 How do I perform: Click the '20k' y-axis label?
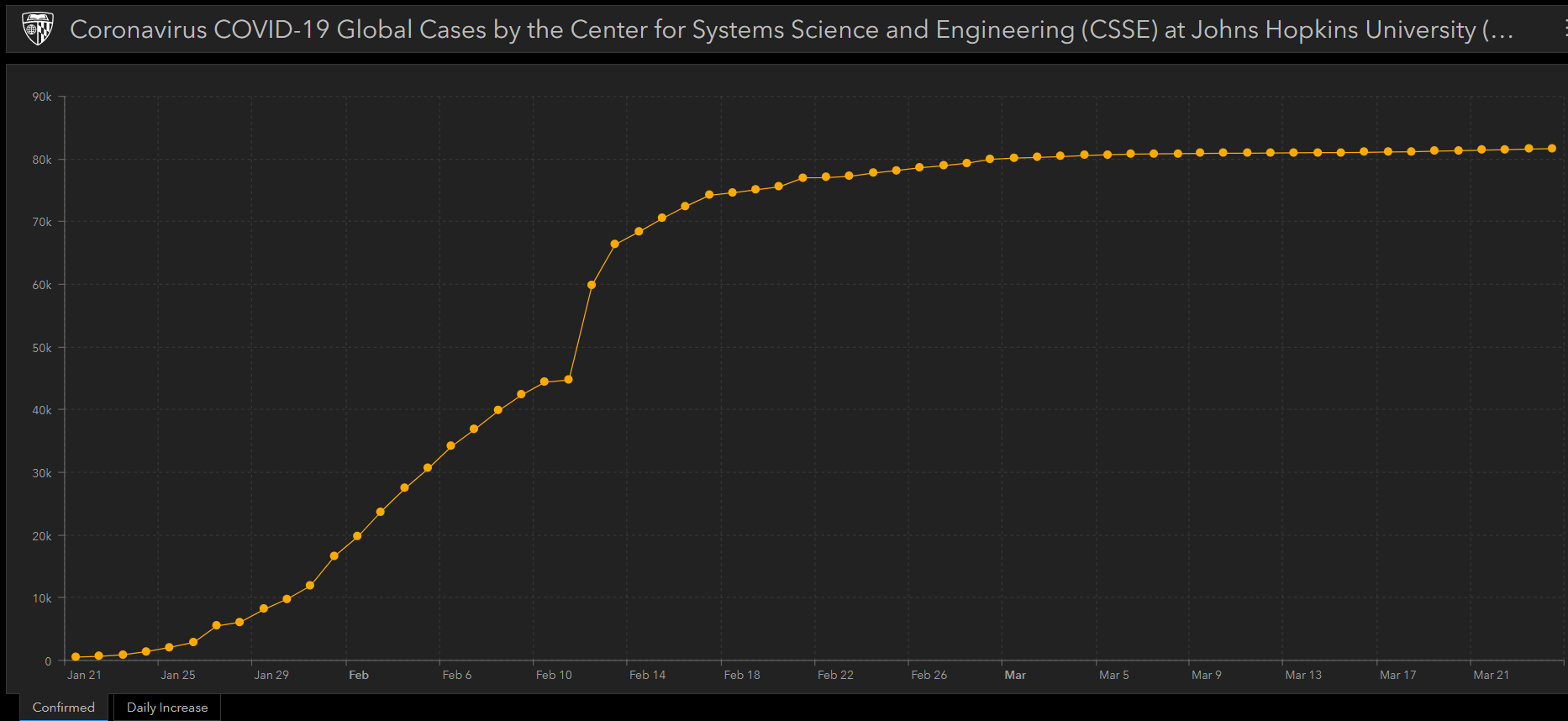(x=42, y=536)
